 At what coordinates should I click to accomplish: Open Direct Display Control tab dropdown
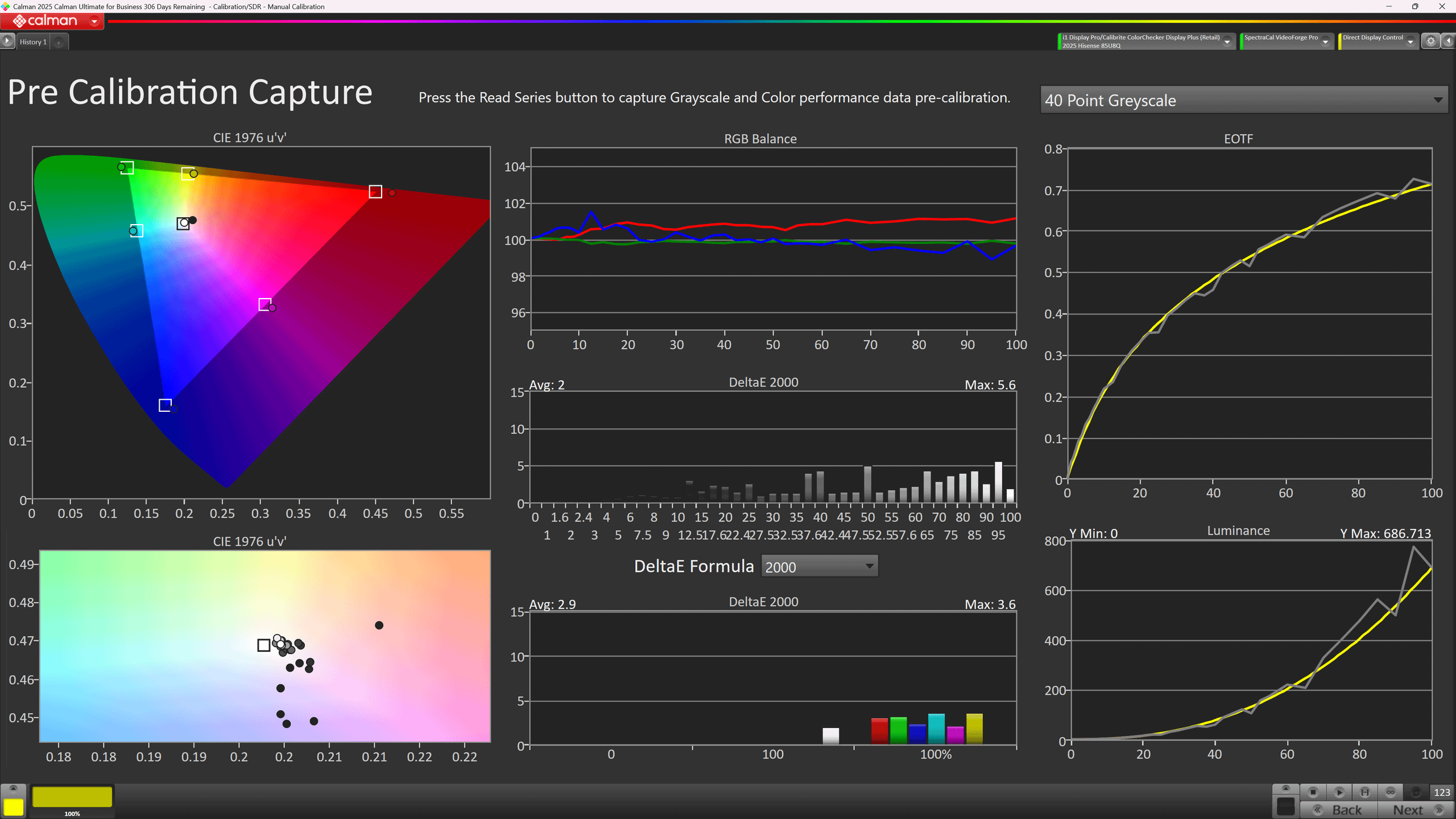[1410, 42]
